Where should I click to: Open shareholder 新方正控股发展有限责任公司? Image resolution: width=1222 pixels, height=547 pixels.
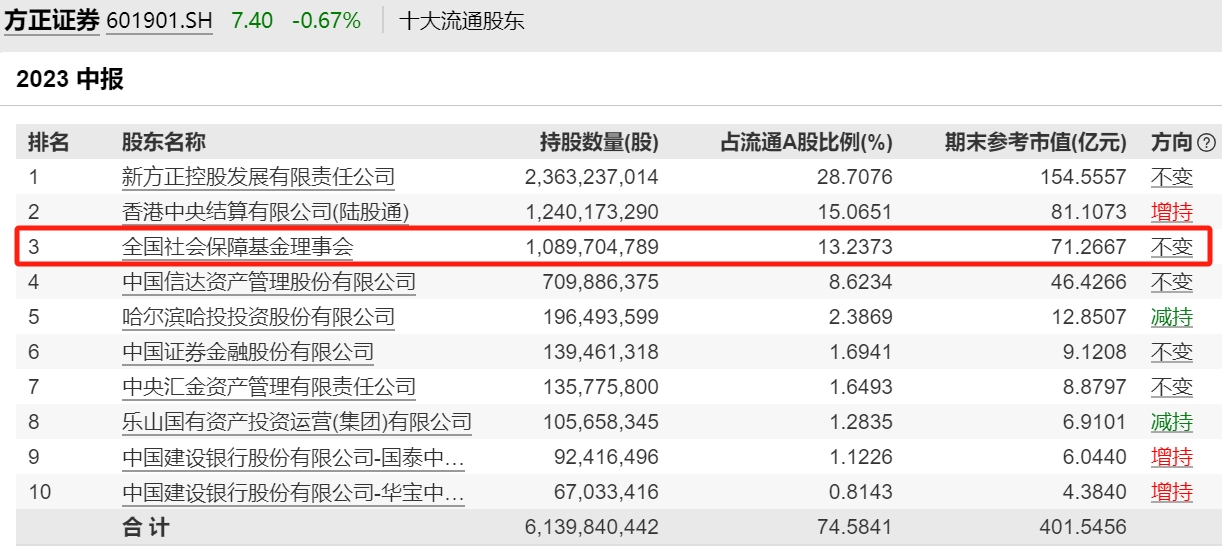click(x=258, y=177)
